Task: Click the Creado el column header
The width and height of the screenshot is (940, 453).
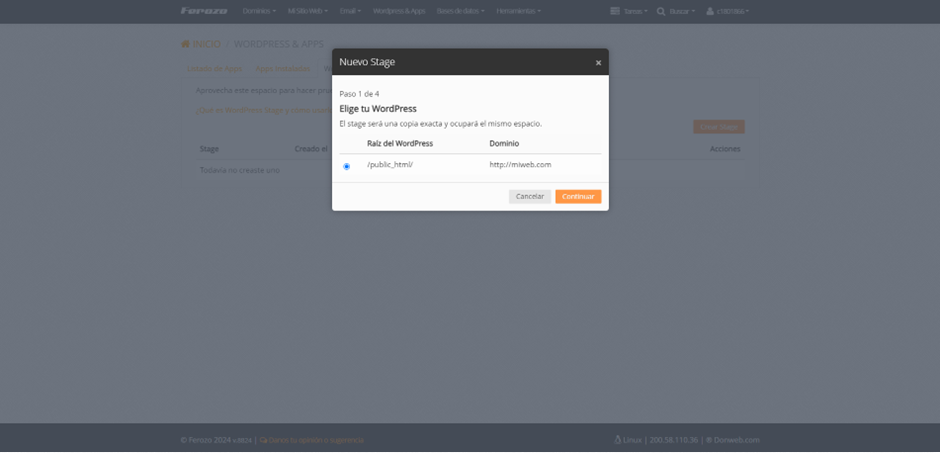Action: [311, 149]
